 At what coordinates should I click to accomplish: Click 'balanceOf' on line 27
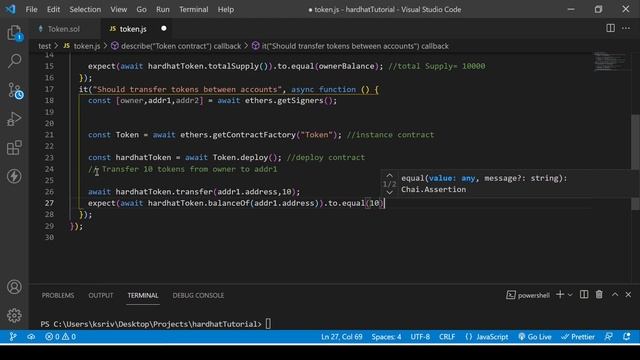coord(229,203)
